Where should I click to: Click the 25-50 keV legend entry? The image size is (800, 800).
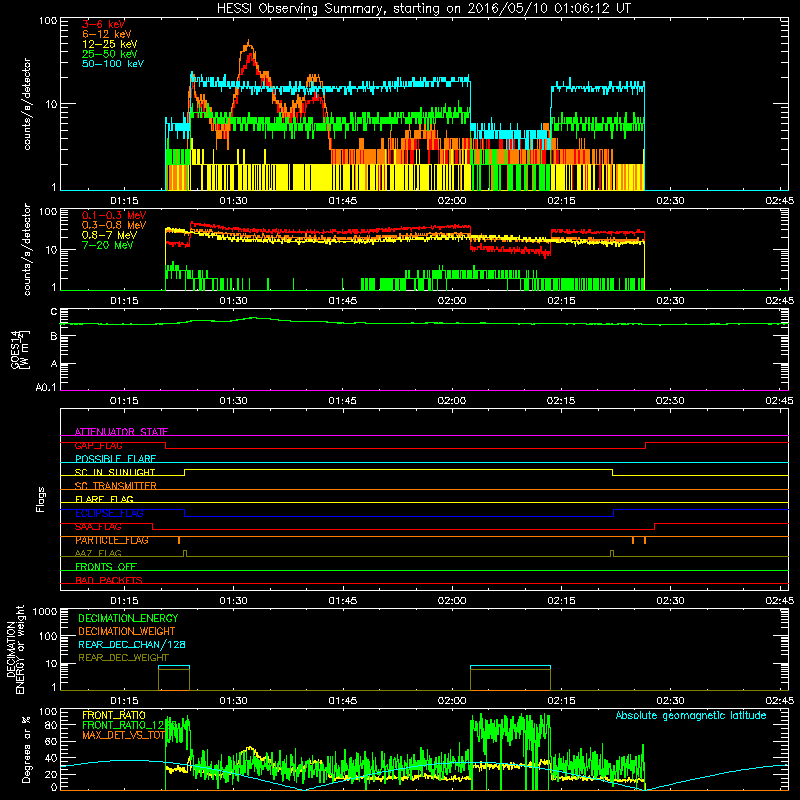coord(109,54)
